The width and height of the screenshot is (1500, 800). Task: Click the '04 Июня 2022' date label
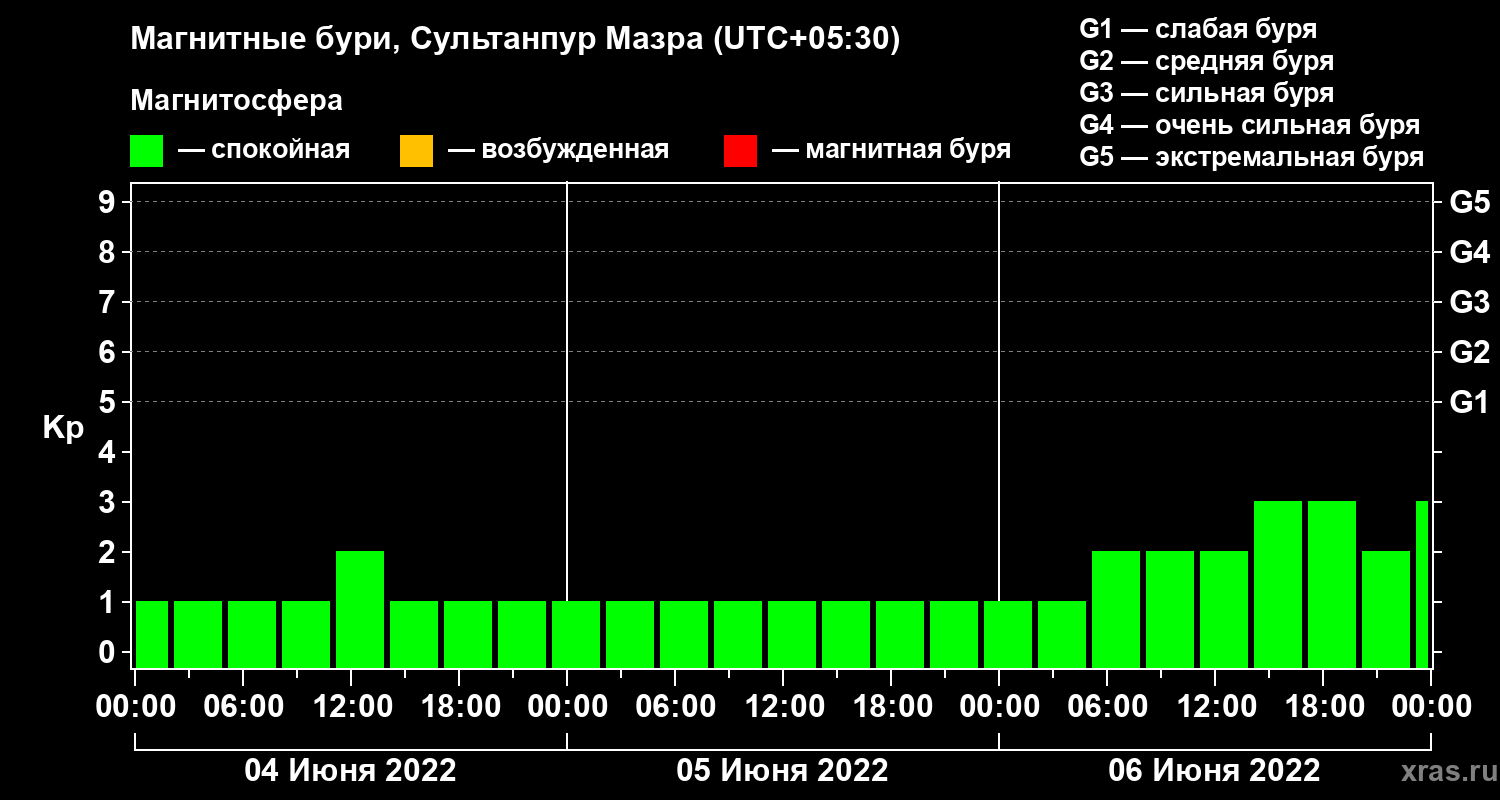(x=351, y=771)
